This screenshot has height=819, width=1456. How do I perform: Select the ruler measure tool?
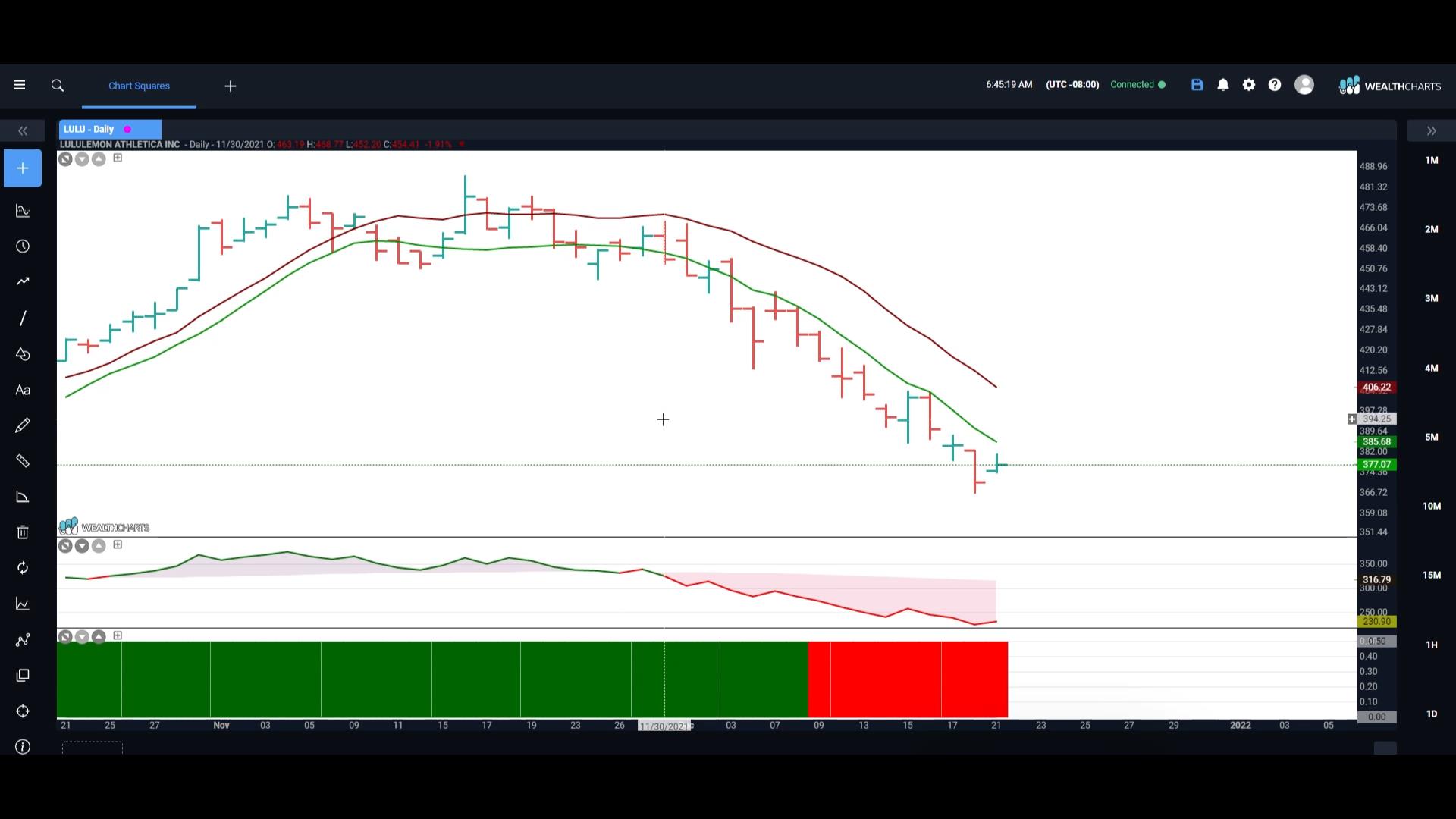[23, 461]
